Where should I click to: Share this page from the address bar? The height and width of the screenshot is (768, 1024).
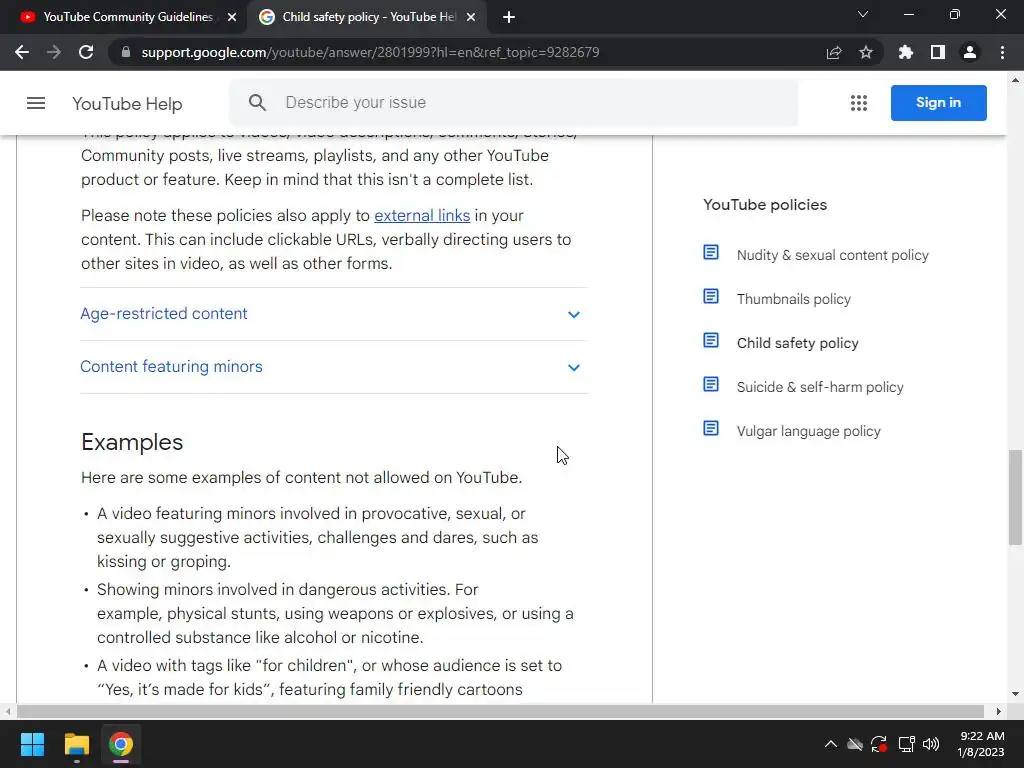(x=834, y=53)
